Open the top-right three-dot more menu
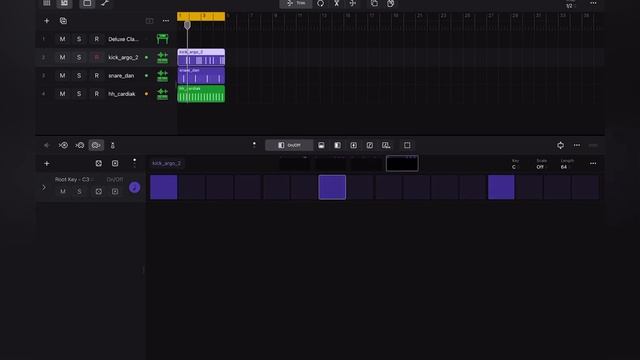 593,3
